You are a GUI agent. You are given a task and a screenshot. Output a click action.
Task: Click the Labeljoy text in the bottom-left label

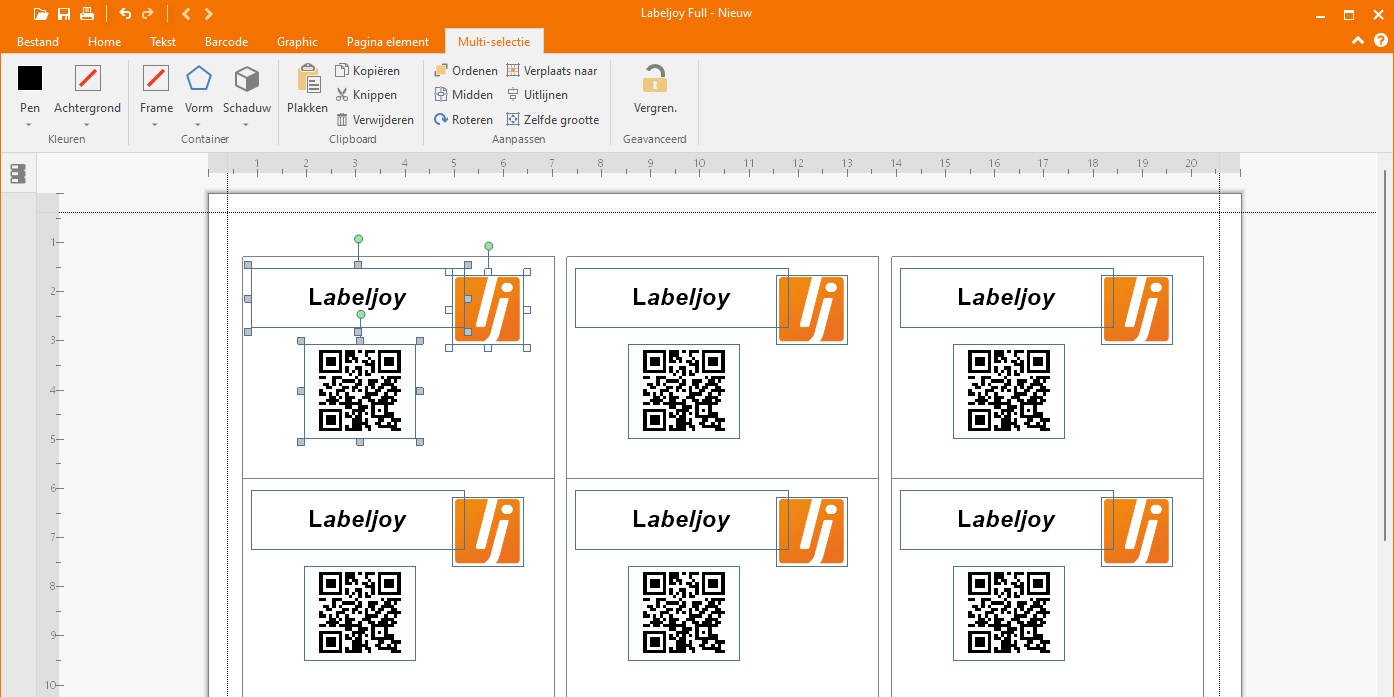357,519
